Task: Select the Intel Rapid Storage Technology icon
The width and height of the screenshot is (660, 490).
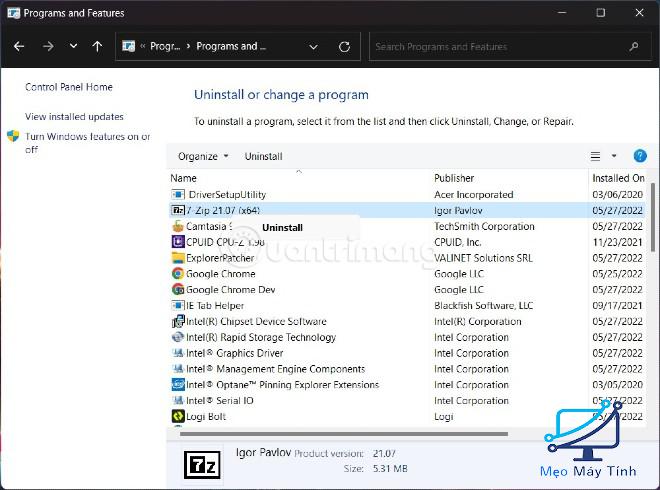Action: coord(178,337)
